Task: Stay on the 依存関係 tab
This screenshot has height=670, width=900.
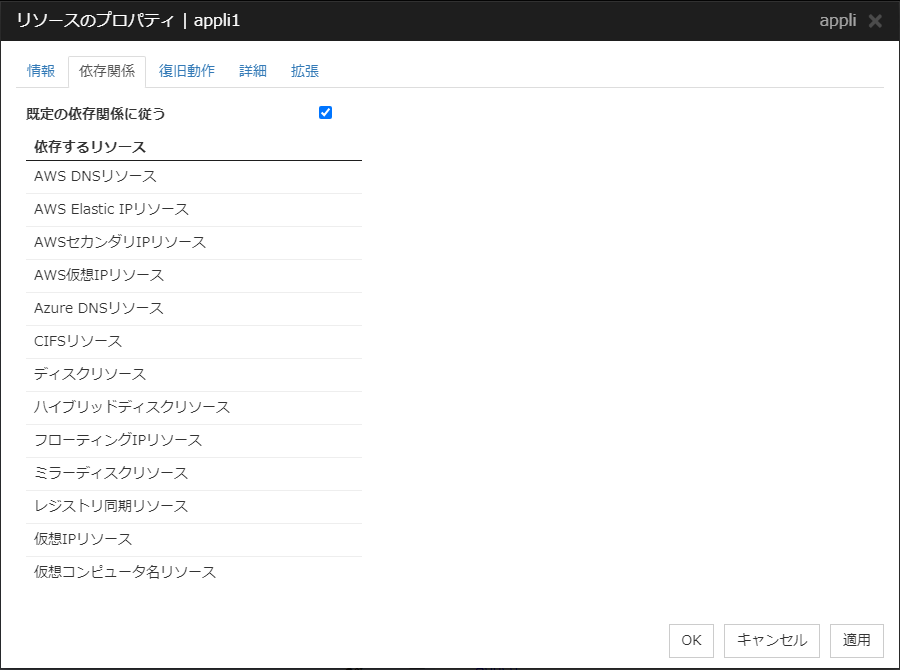Action: [x=107, y=71]
